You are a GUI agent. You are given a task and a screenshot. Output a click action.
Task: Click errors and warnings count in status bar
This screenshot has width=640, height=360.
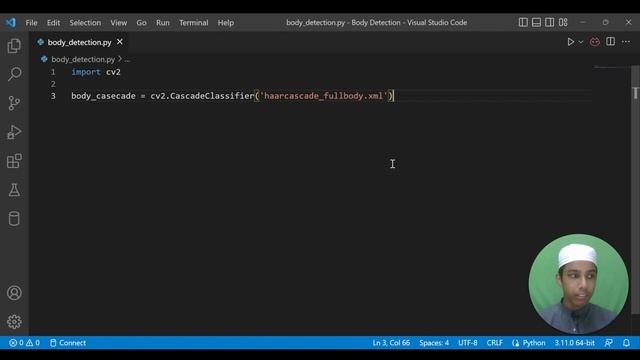[24, 343]
